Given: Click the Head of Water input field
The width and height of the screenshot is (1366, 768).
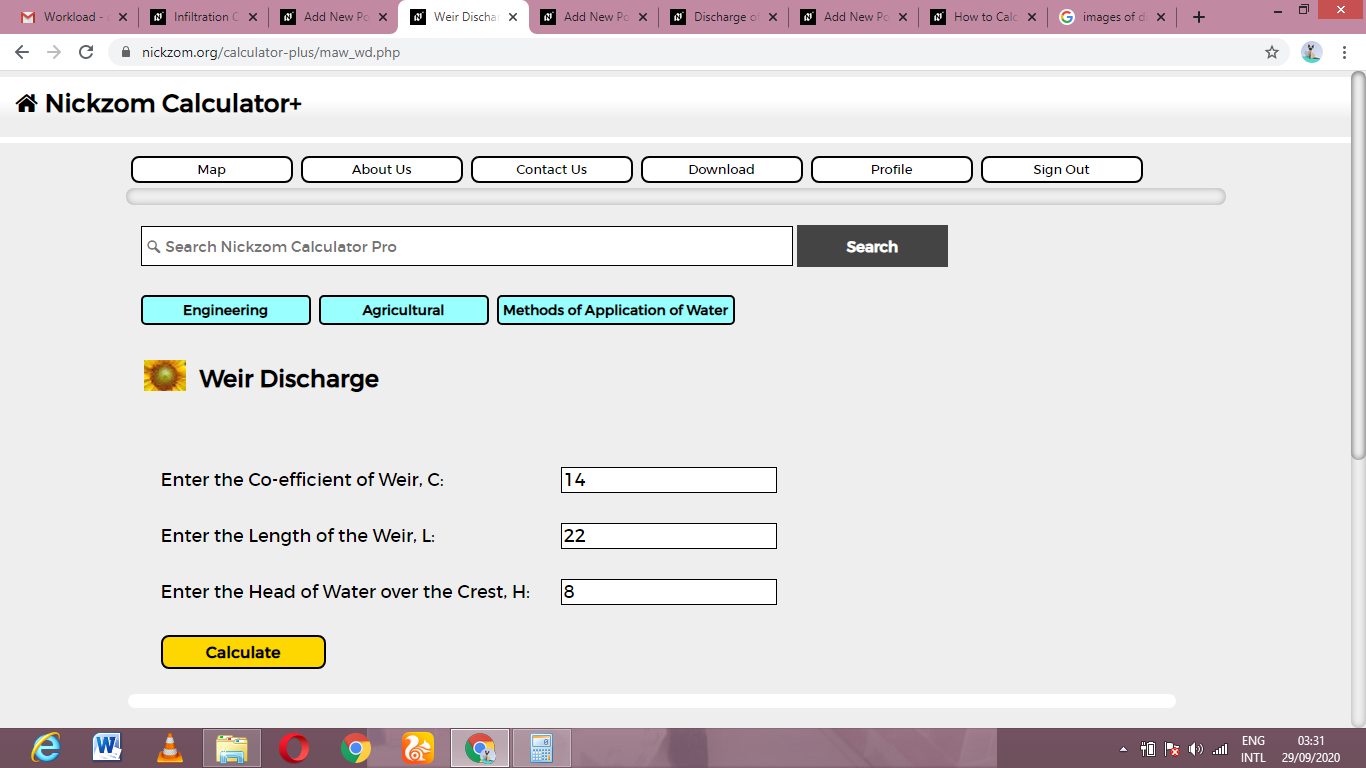Looking at the screenshot, I should (x=669, y=592).
